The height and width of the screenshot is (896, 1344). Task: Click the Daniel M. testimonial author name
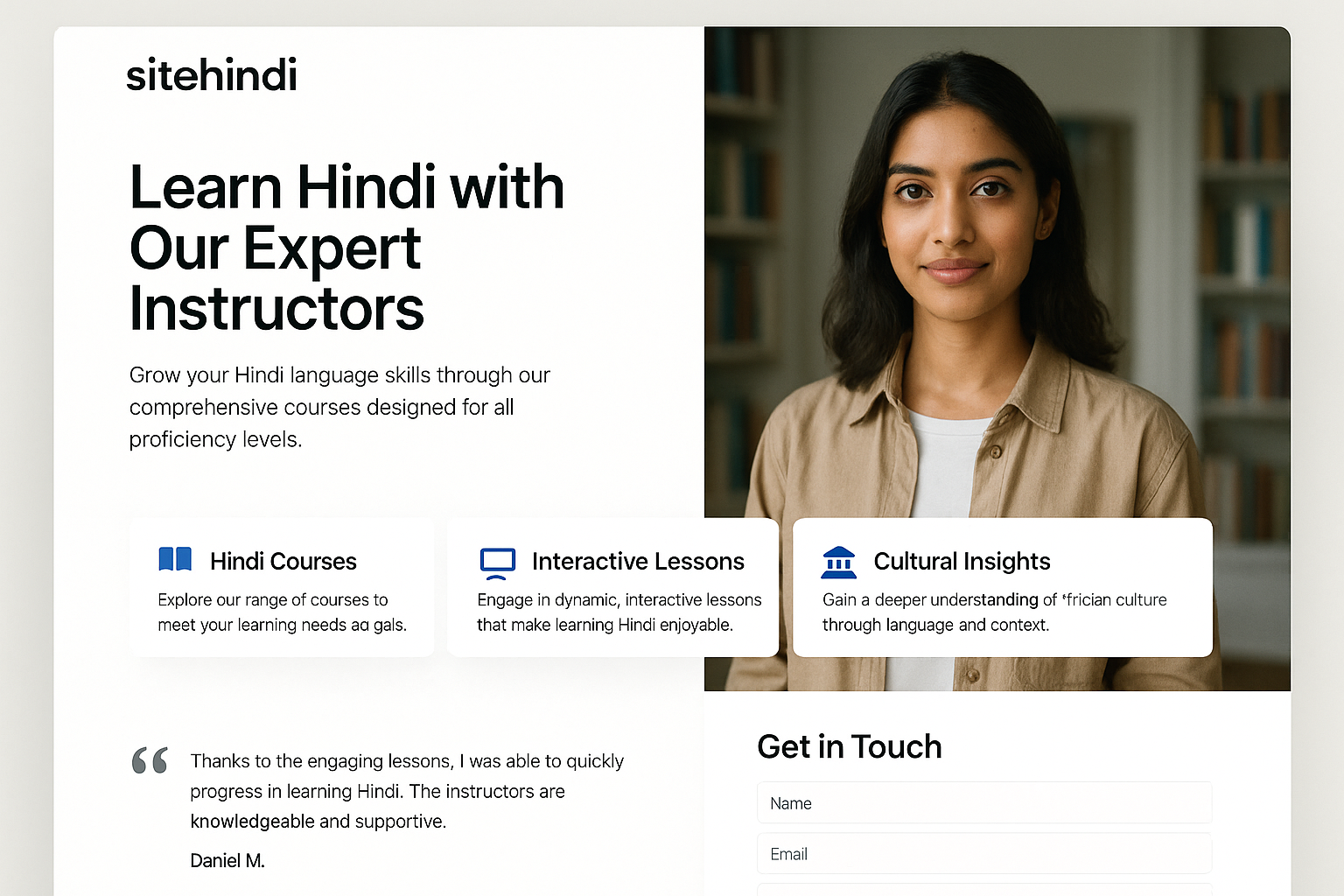coord(227,861)
